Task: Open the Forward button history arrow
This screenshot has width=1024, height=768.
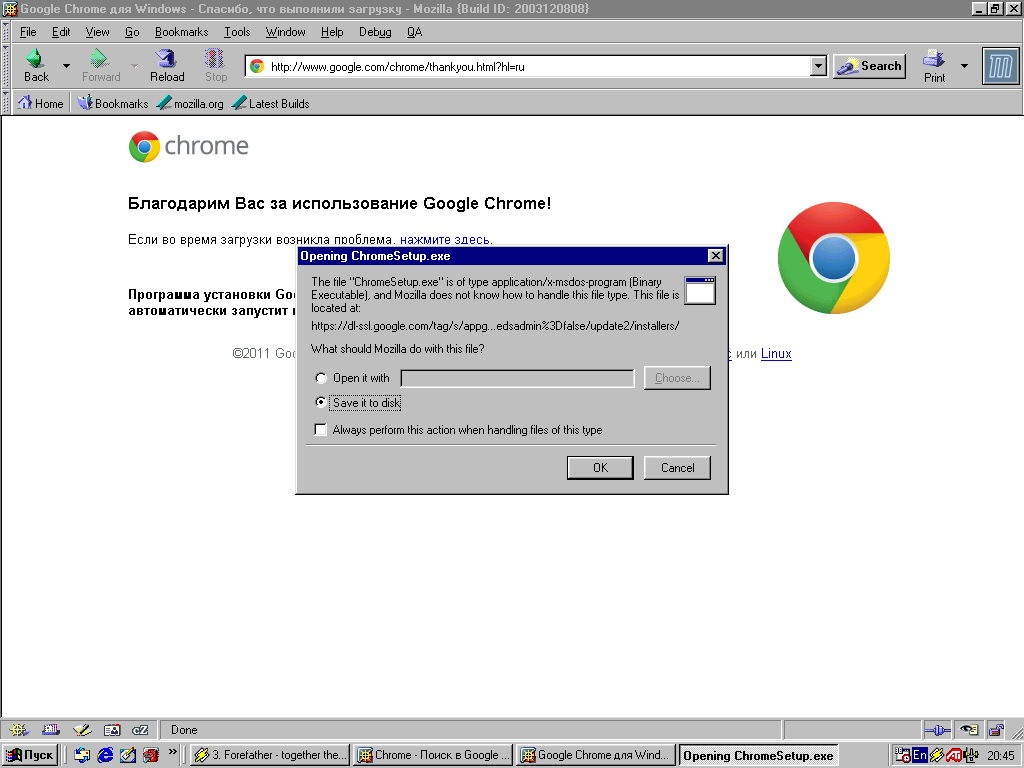Action: pyautogui.click(x=134, y=65)
